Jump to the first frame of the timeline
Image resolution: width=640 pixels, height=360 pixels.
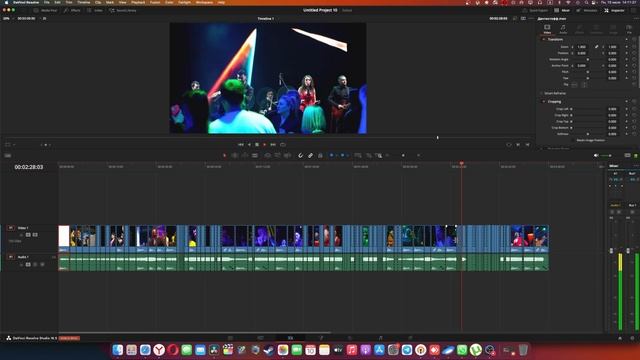(240, 144)
